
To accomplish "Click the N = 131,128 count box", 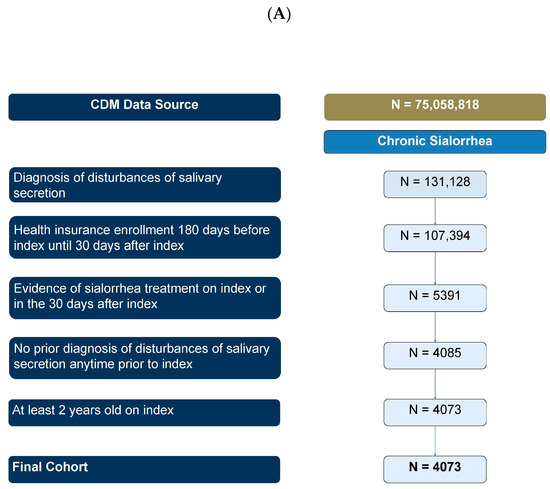I will coord(435,184).
